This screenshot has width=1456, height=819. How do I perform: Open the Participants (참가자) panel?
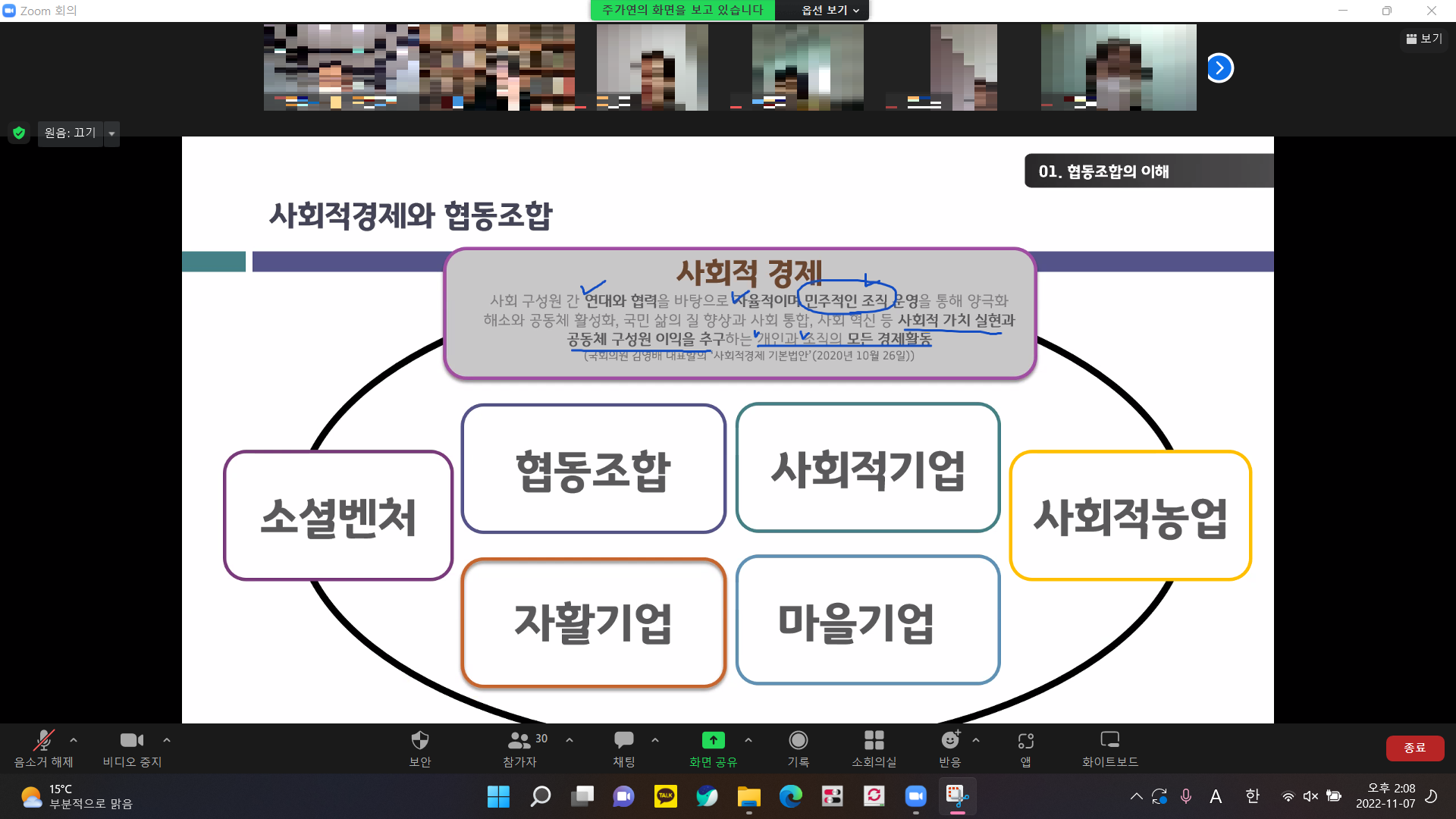click(x=520, y=748)
